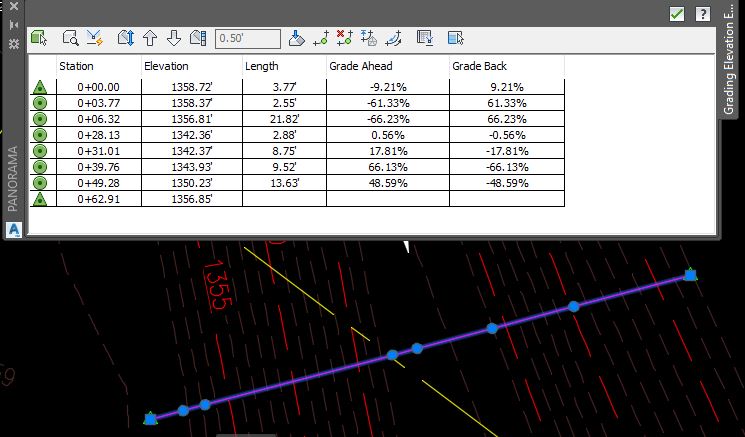Click the Delete Elevation Point icon
Viewport: 745px width, 437px height.
pos(344,38)
